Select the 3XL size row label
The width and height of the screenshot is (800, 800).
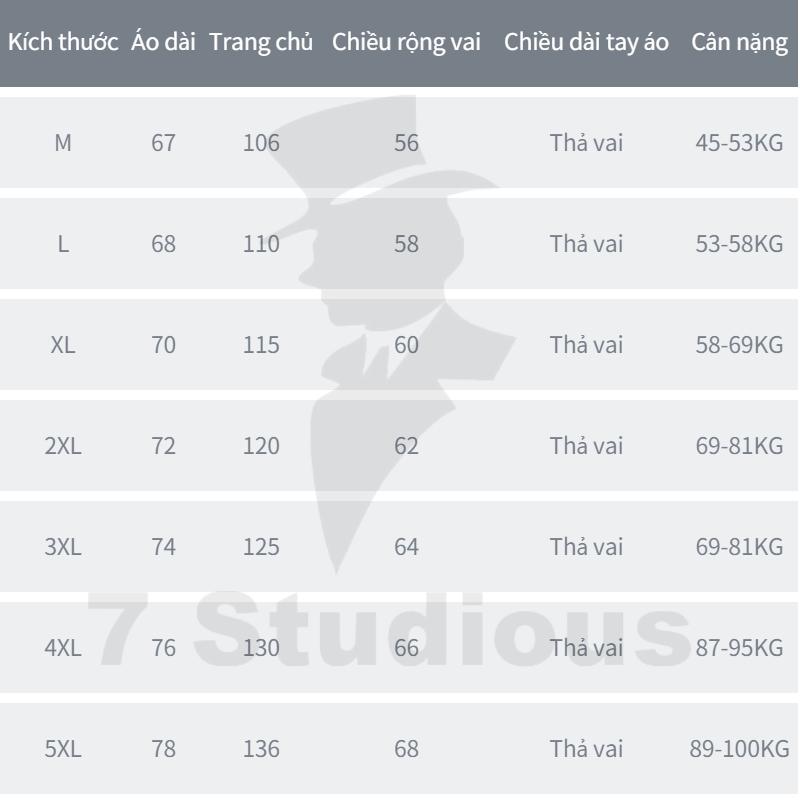(63, 547)
